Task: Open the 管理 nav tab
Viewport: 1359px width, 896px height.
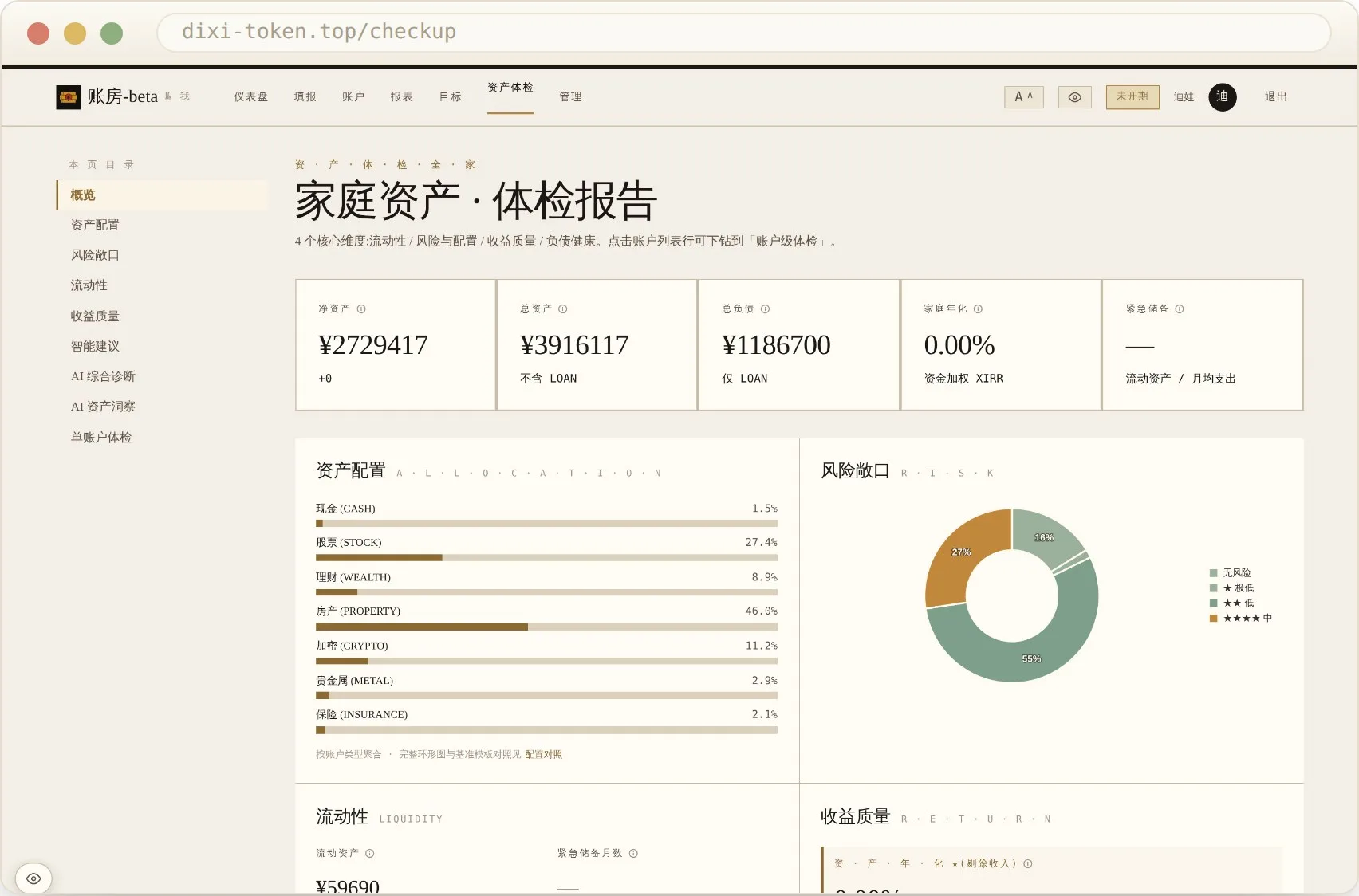Action: coord(570,97)
